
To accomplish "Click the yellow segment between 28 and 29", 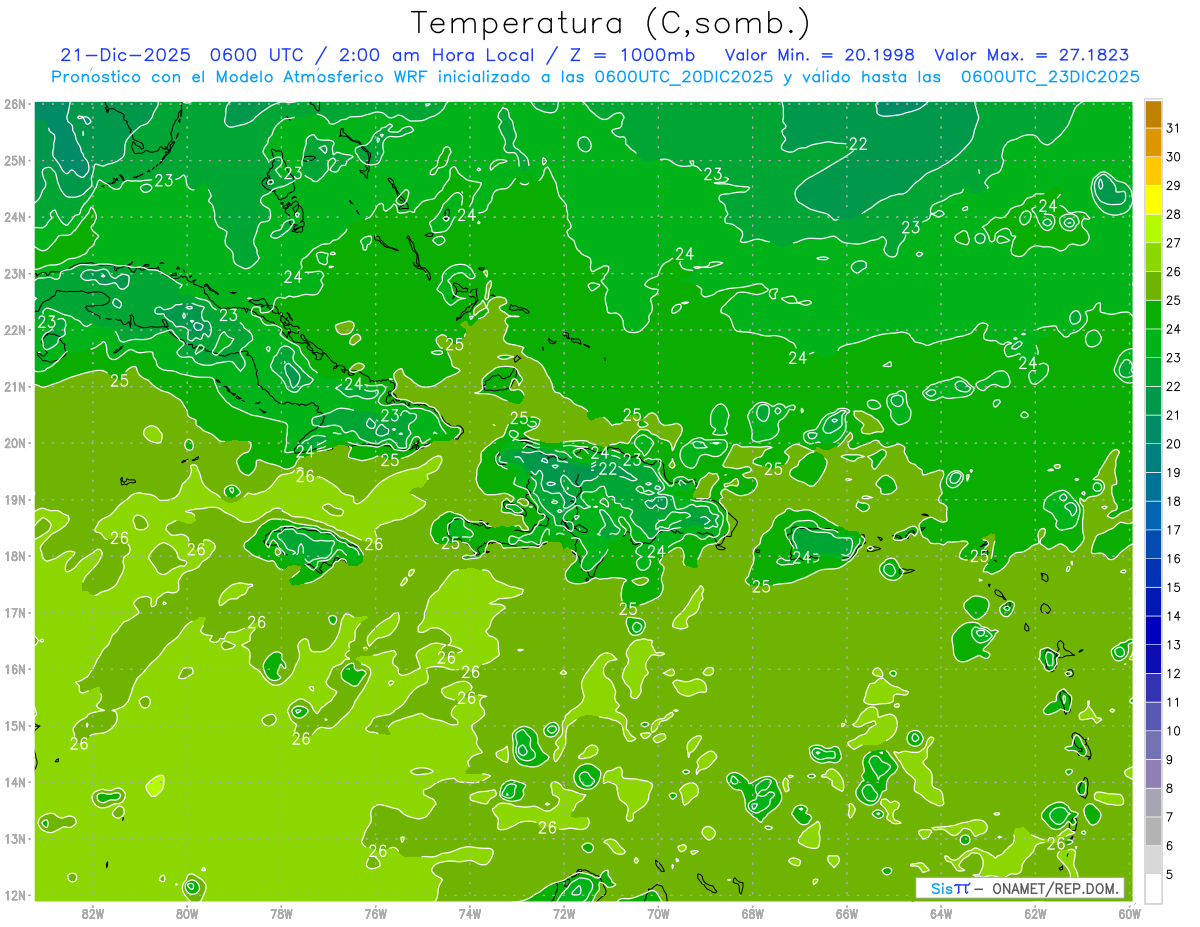I will coord(1153,201).
